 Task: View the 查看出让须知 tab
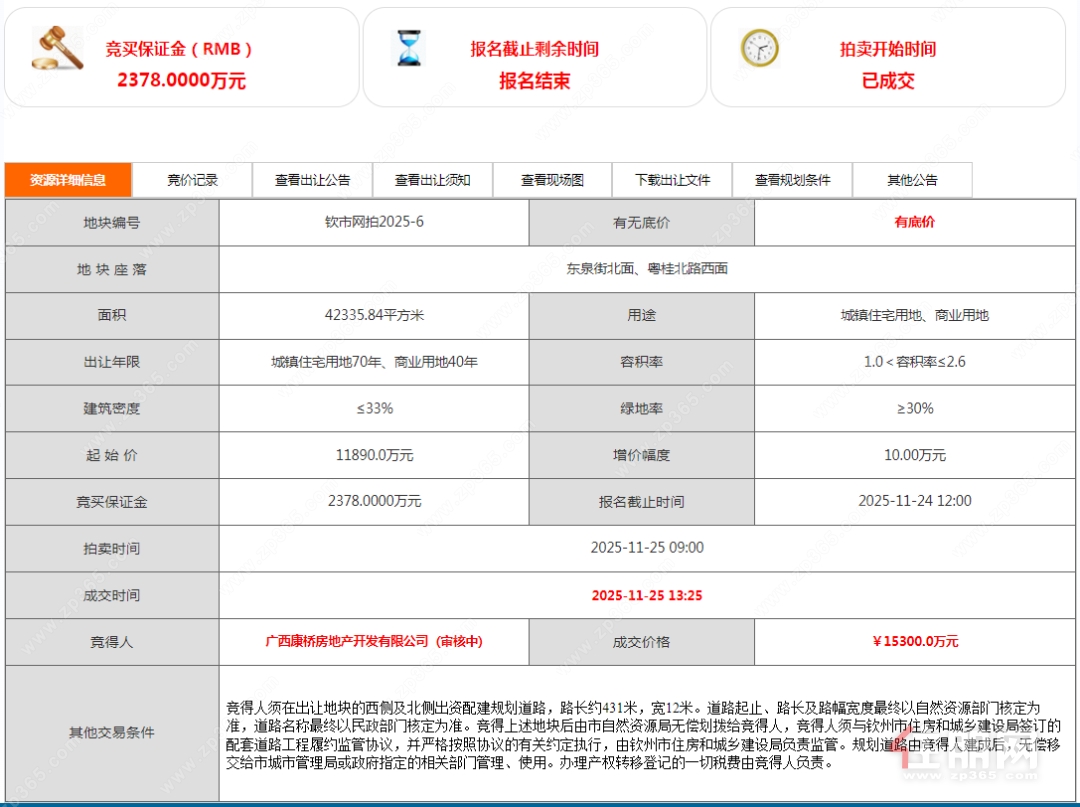pos(432,180)
